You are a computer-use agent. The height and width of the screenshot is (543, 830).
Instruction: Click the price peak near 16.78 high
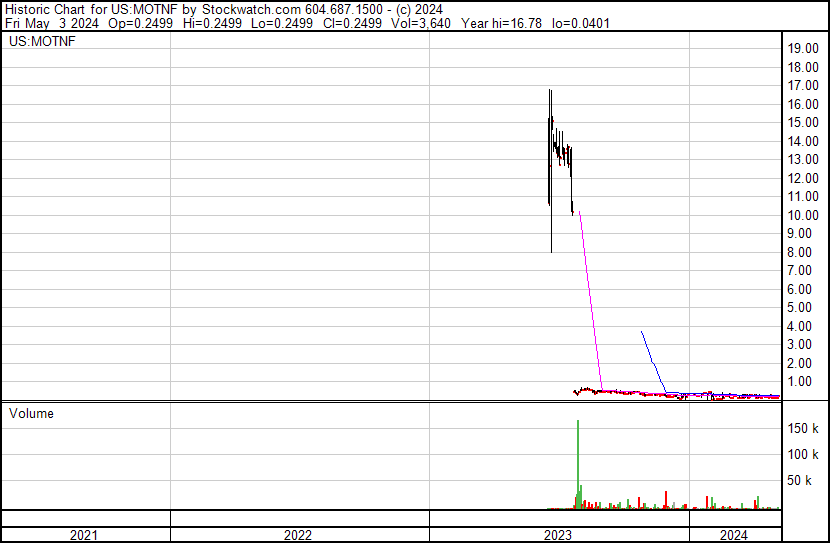pyautogui.click(x=549, y=92)
